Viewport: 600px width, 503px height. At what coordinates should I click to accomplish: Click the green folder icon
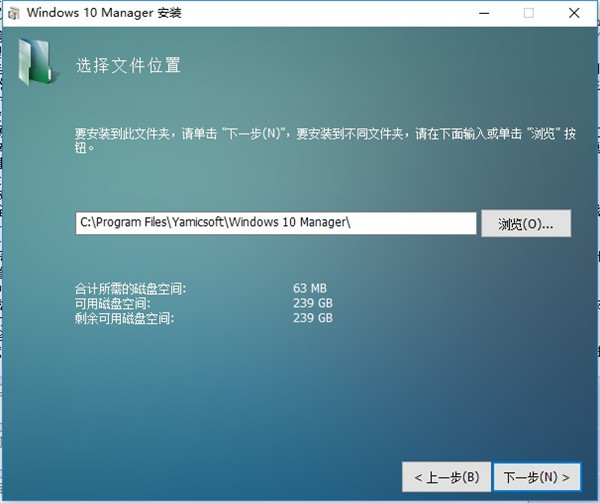tap(37, 62)
